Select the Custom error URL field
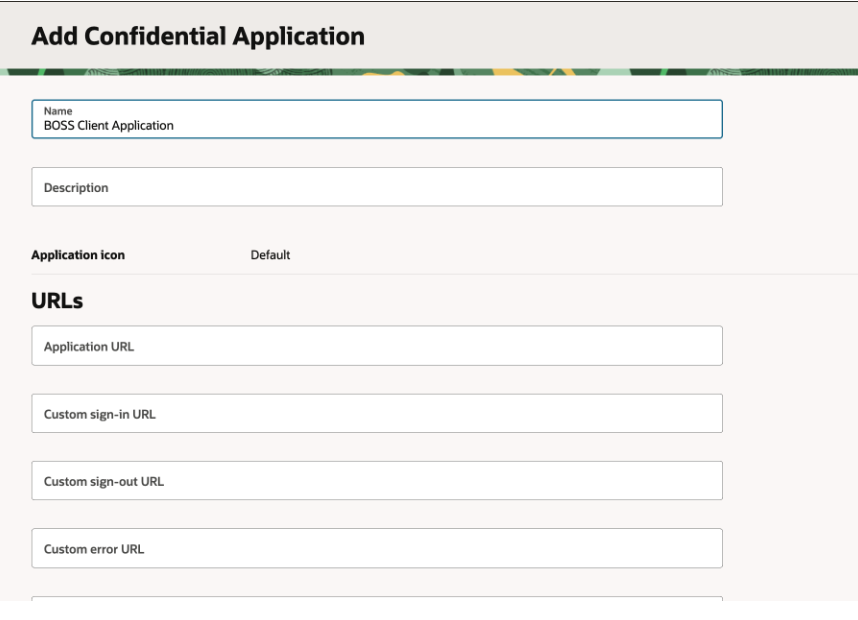This screenshot has width=858, height=620. tap(376, 548)
